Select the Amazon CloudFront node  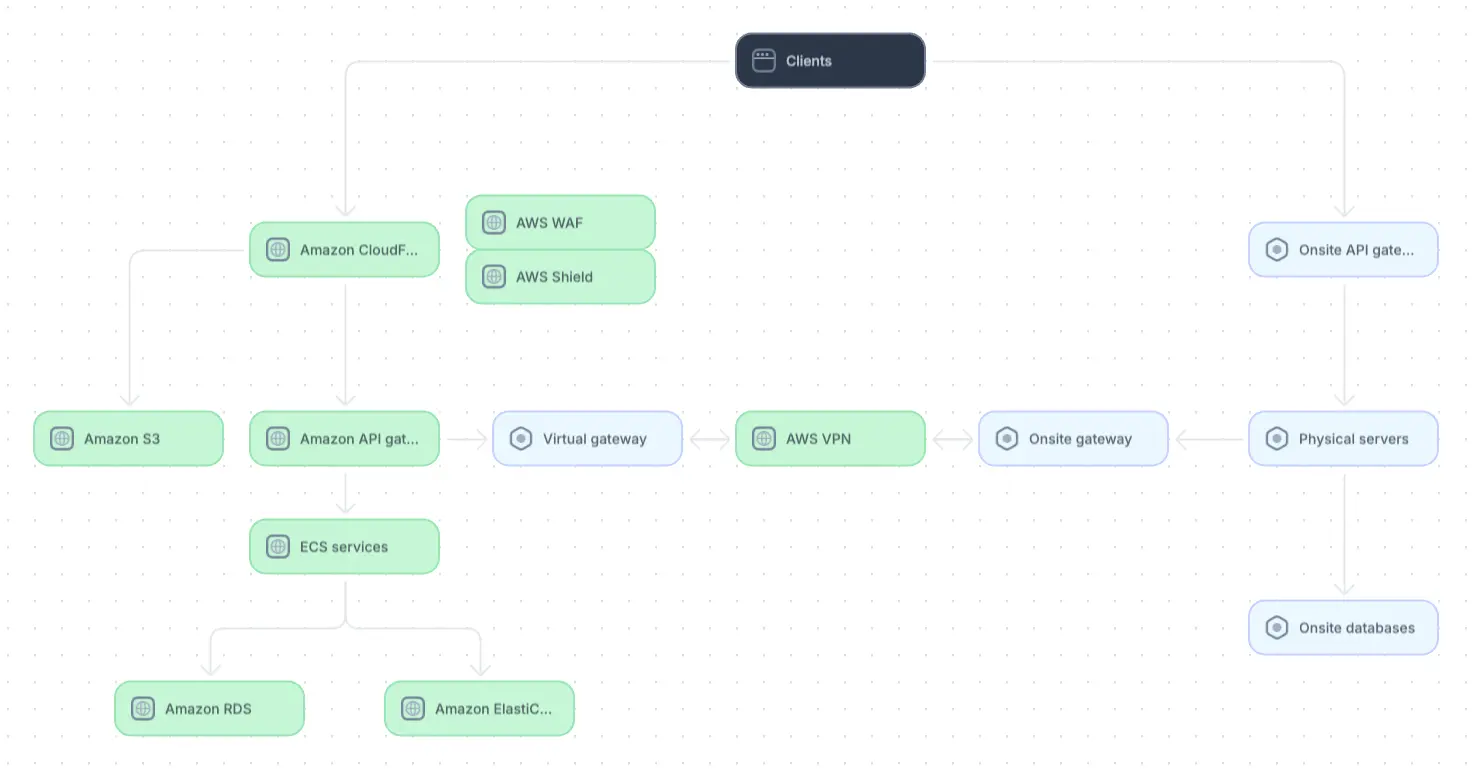pos(344,250)
